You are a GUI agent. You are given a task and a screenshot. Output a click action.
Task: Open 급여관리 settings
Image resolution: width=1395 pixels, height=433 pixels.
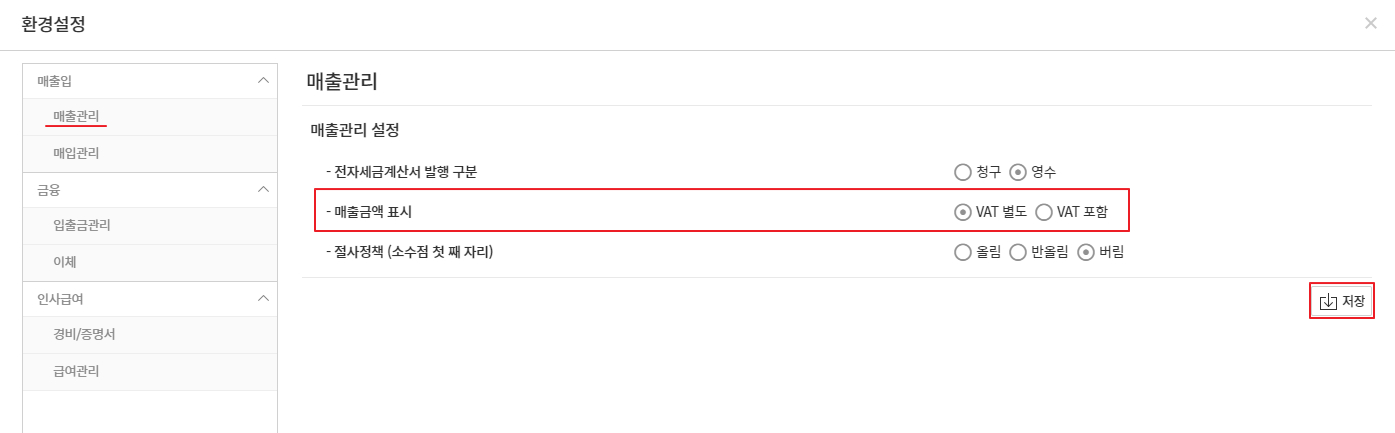[76, 371]
